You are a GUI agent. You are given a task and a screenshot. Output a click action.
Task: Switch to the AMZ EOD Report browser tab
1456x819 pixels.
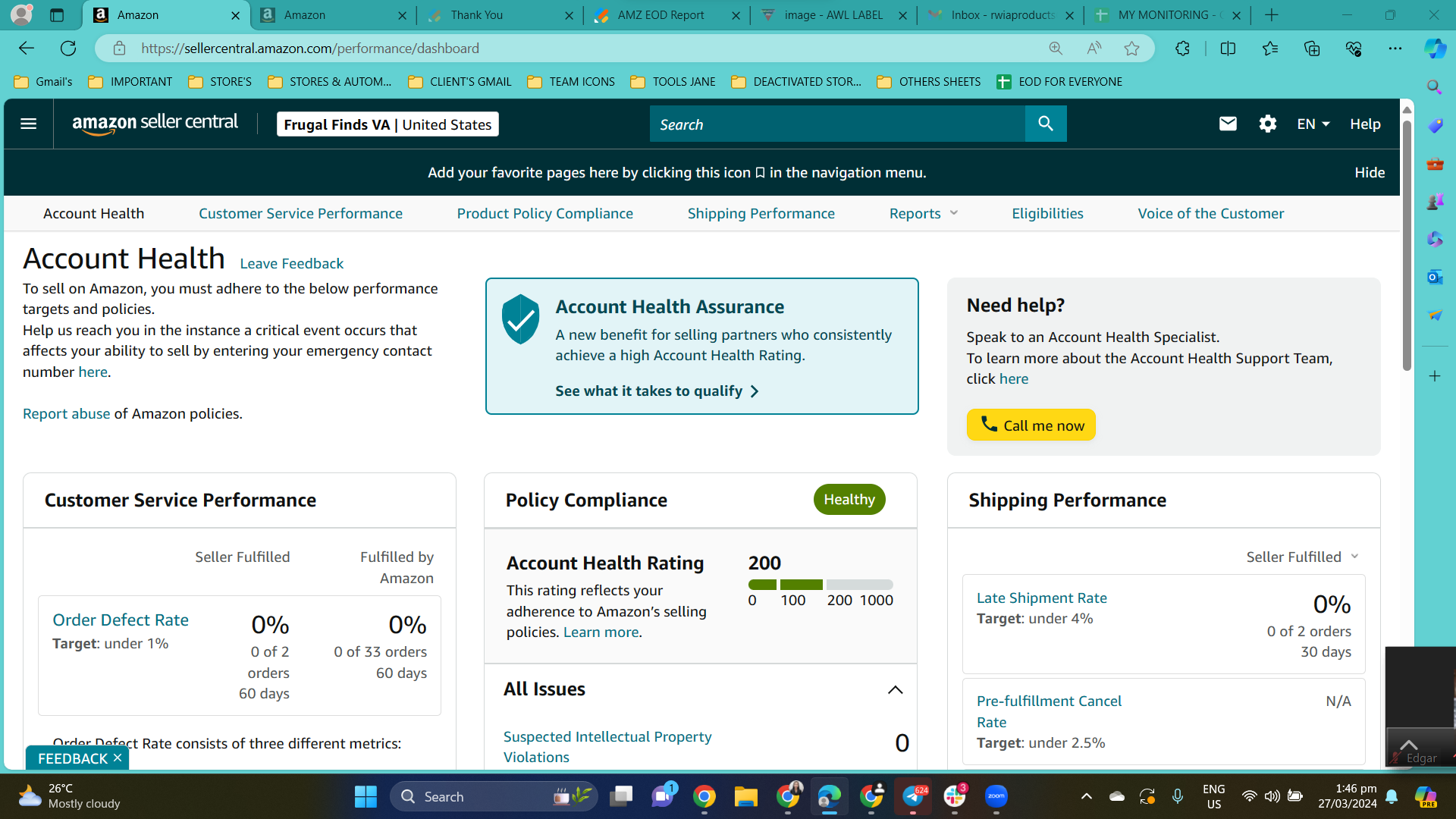pyautogui.click(x=667, y=15)
